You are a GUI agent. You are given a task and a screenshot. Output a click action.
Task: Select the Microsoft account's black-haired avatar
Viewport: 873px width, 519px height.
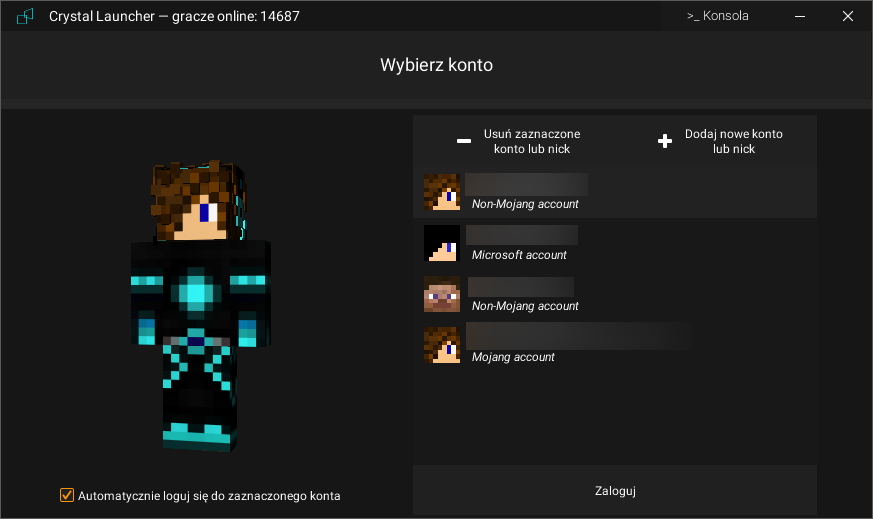[442, 243]
